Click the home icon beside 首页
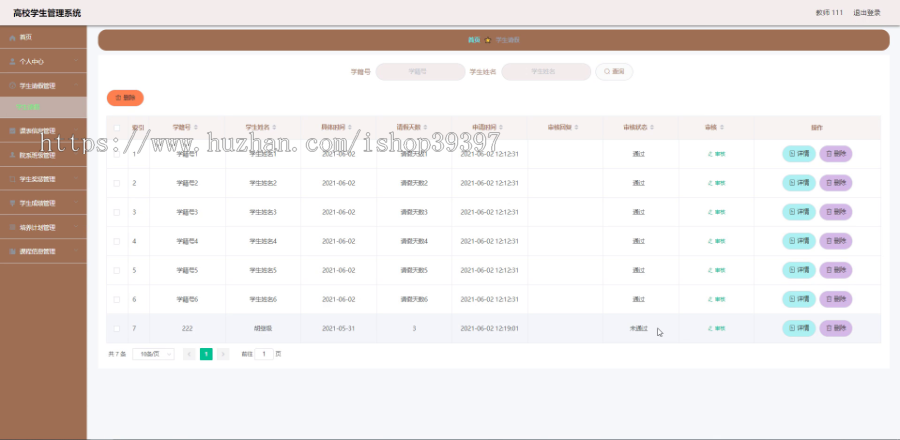900x440 pixels. click(x=13, y=37)
